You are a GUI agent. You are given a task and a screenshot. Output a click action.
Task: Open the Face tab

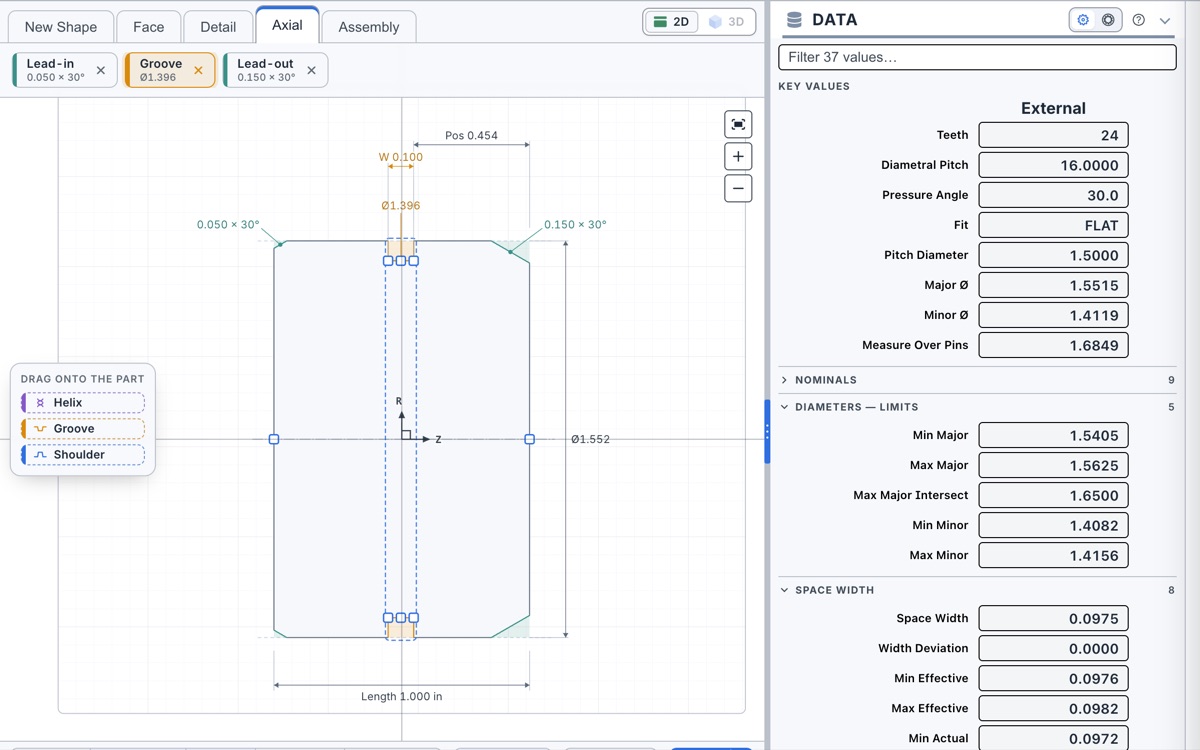point(149,27)
